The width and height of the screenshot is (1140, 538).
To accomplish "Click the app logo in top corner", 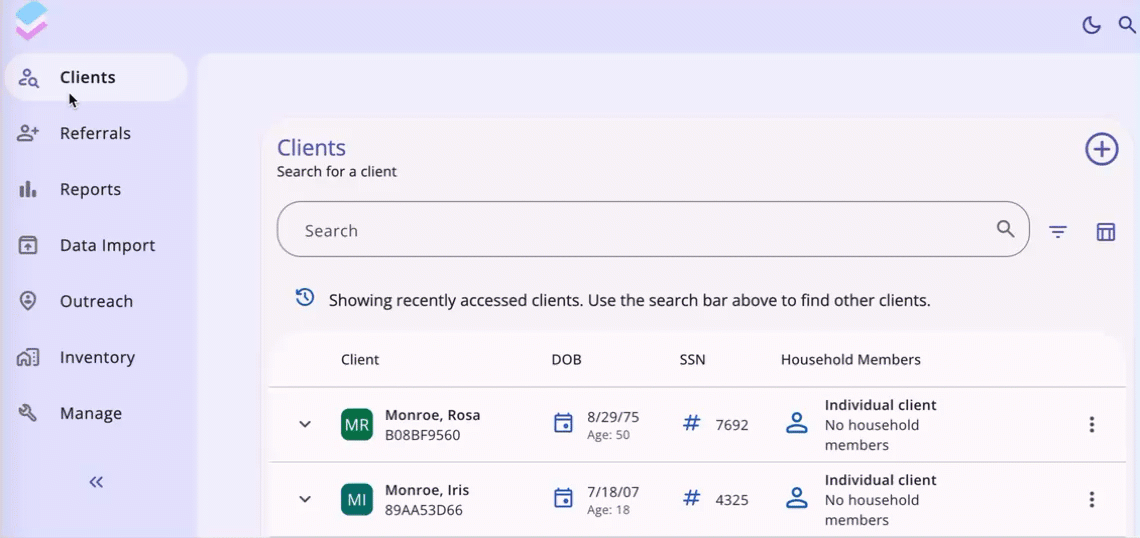I will 32,20.
